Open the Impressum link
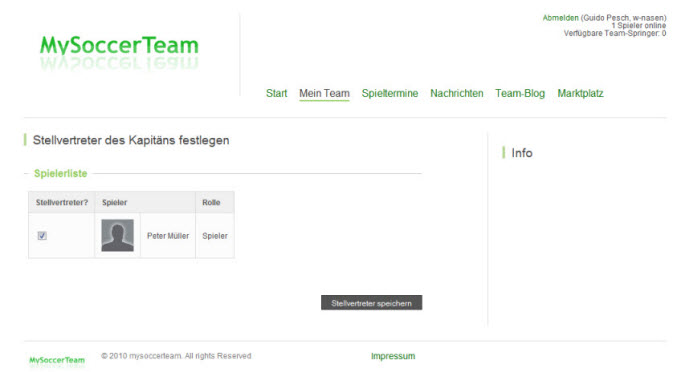The image size is (690, 372). tap(393, 356)
